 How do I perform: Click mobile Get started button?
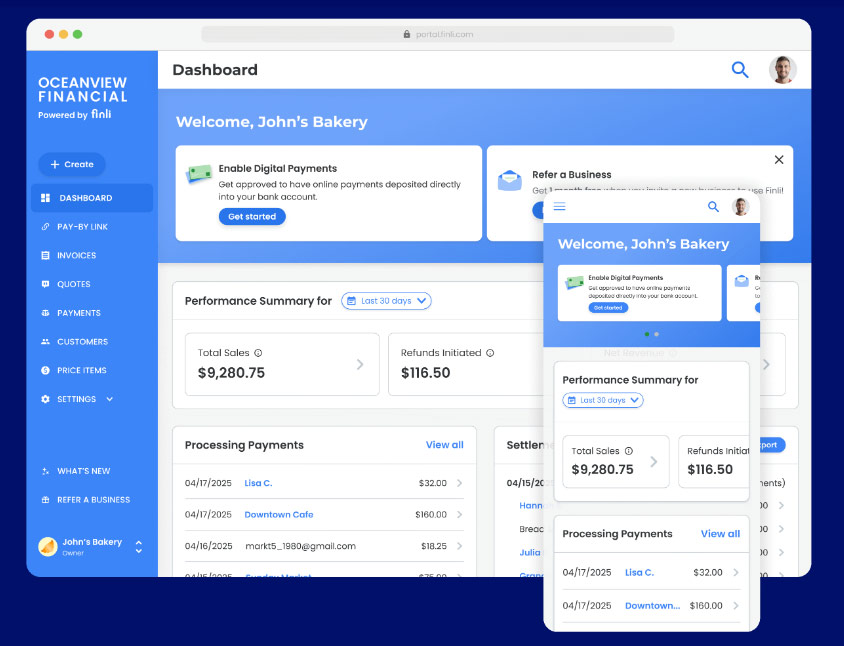tap(608, 308)
